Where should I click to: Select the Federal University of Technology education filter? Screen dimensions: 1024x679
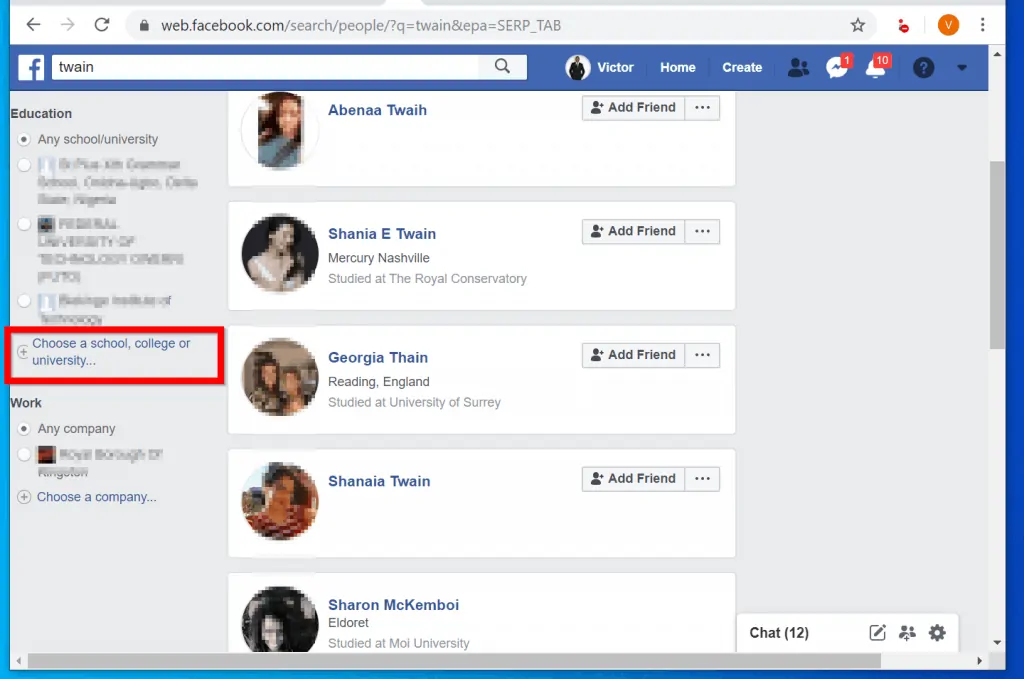[x=23, y=224]
